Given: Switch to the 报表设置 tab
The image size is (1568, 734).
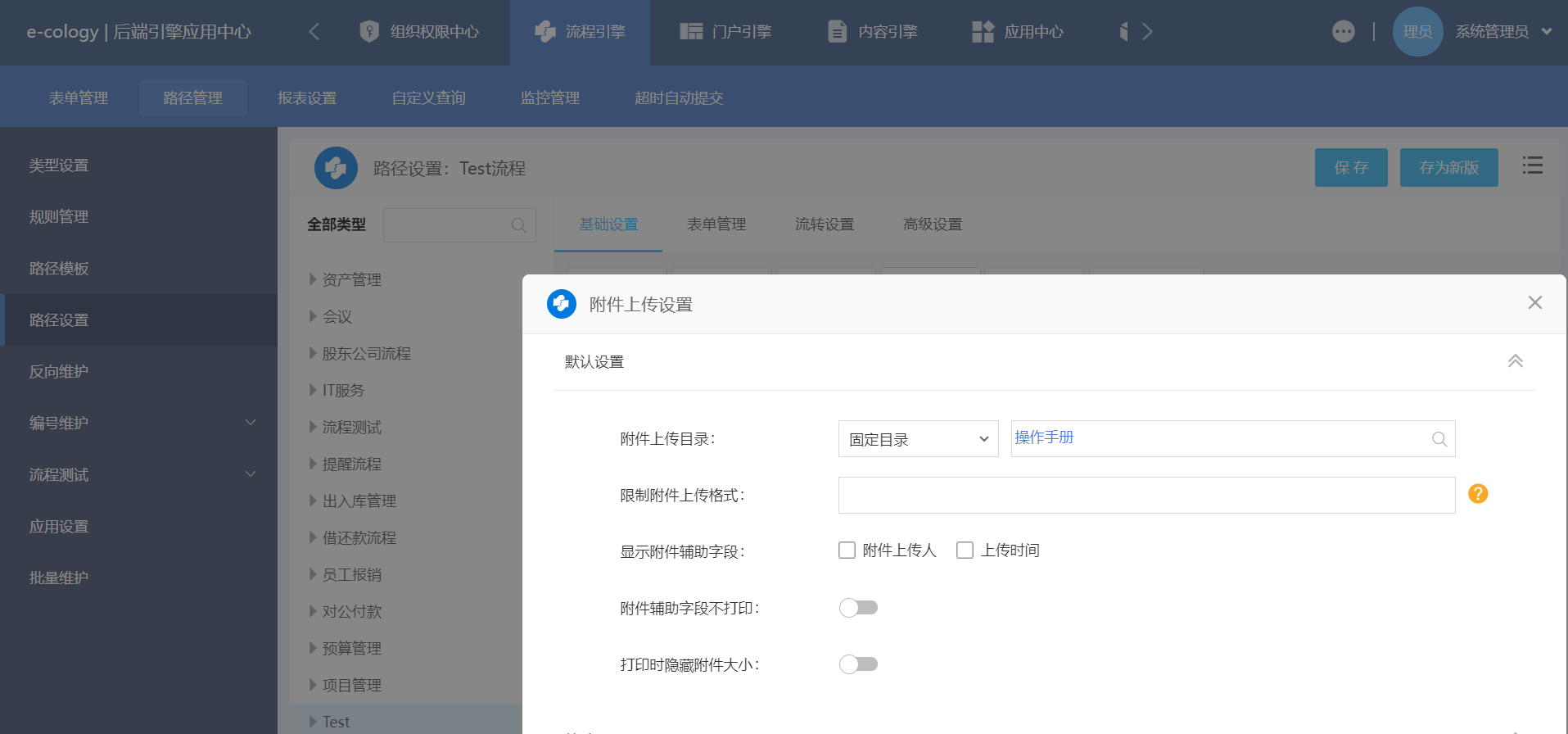Looking at the screenshot, I should (x=307, y=97).
